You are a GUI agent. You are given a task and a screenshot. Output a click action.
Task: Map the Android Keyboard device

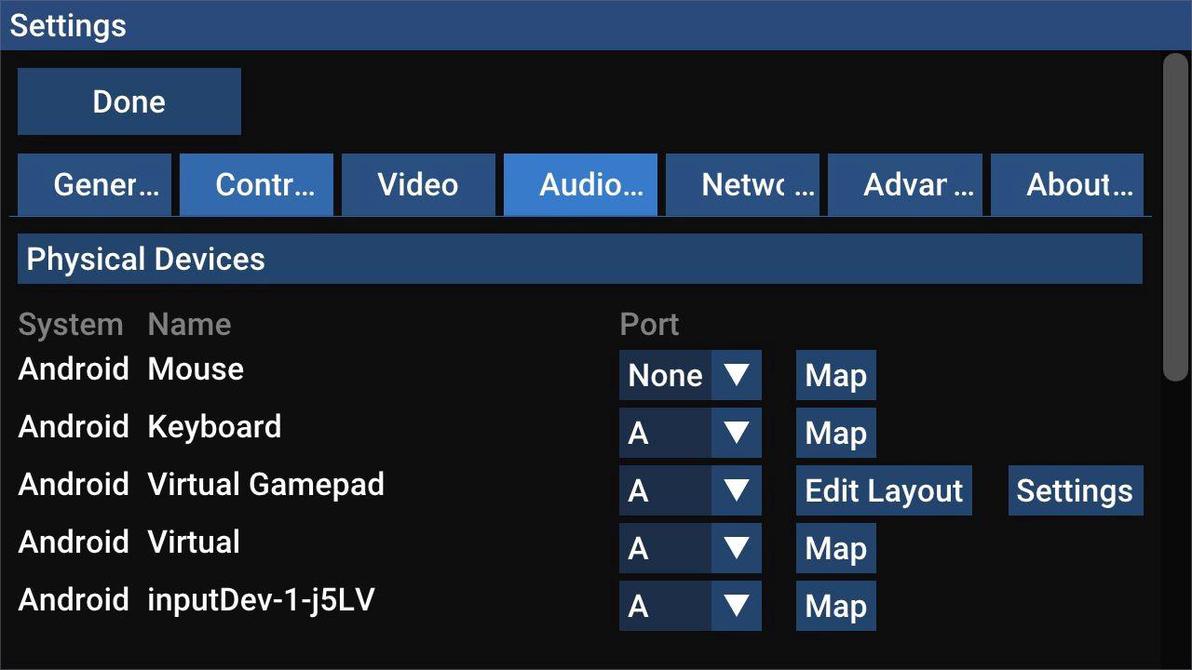point(836,432)
